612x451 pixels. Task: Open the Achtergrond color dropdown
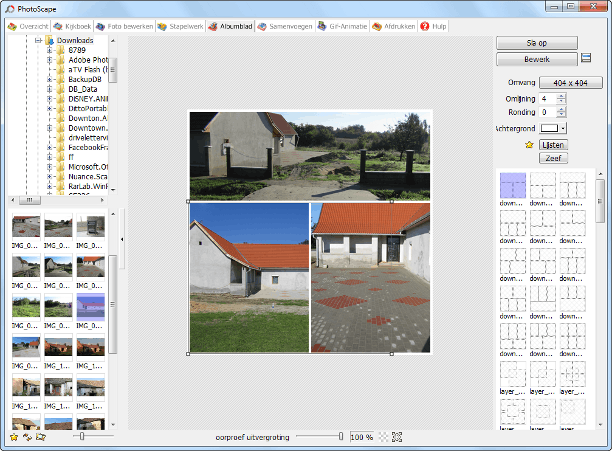point(563,128)
